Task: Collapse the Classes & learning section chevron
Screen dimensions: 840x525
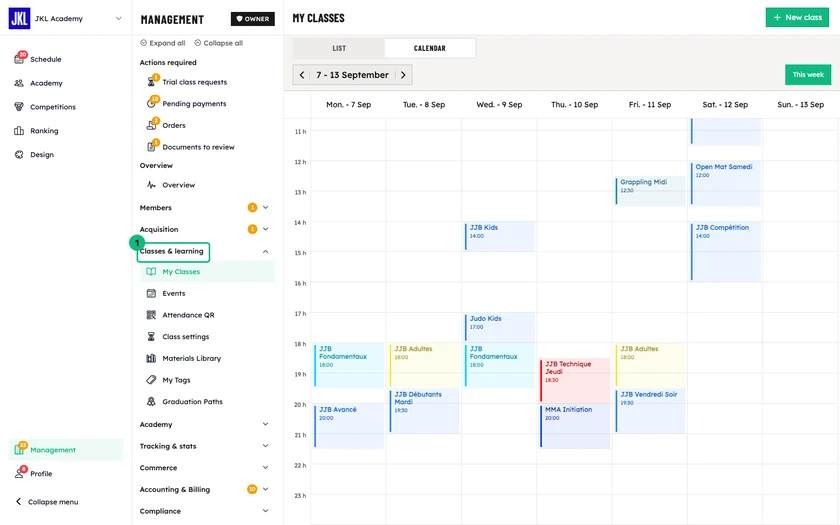Action: pyautogui.click(x=265, y=251)
